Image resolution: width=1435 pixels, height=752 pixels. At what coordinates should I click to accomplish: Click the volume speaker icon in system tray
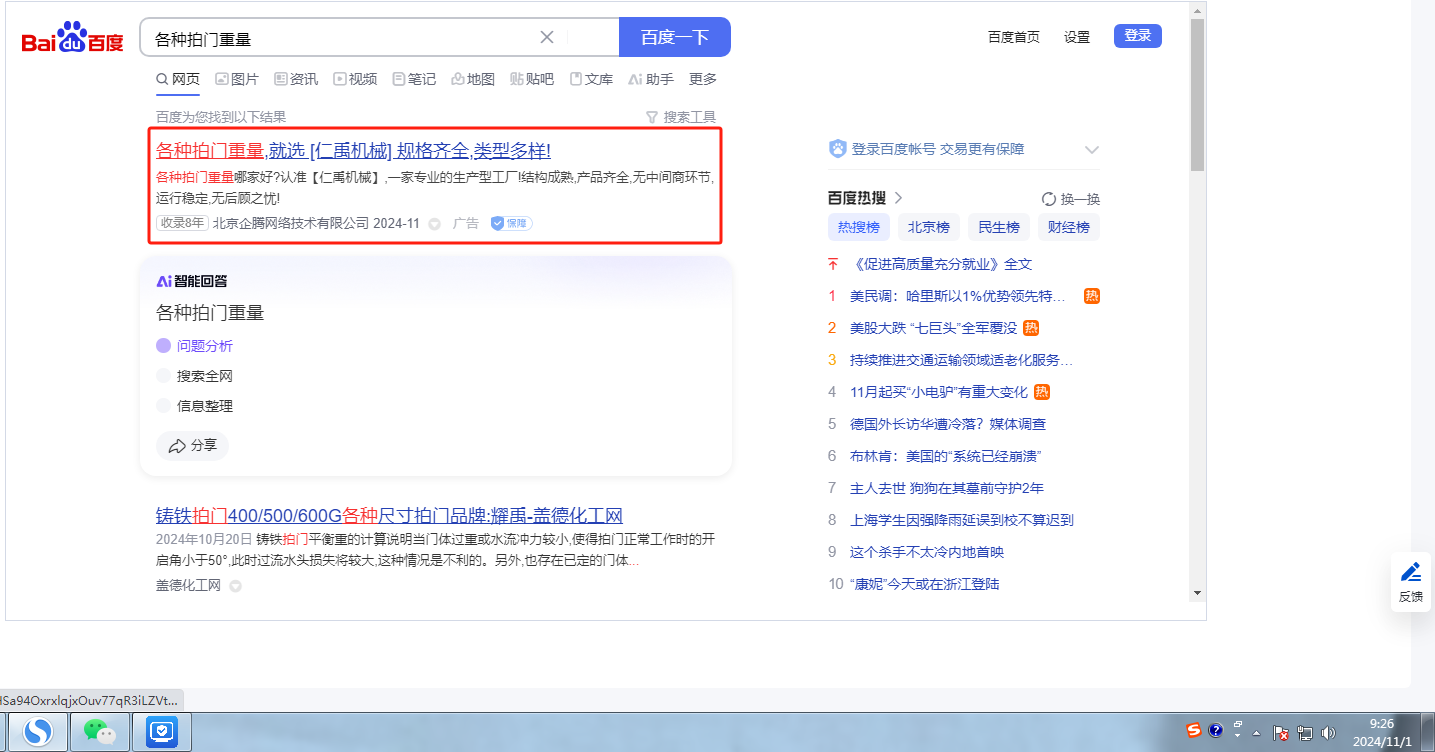(1328, 733)
